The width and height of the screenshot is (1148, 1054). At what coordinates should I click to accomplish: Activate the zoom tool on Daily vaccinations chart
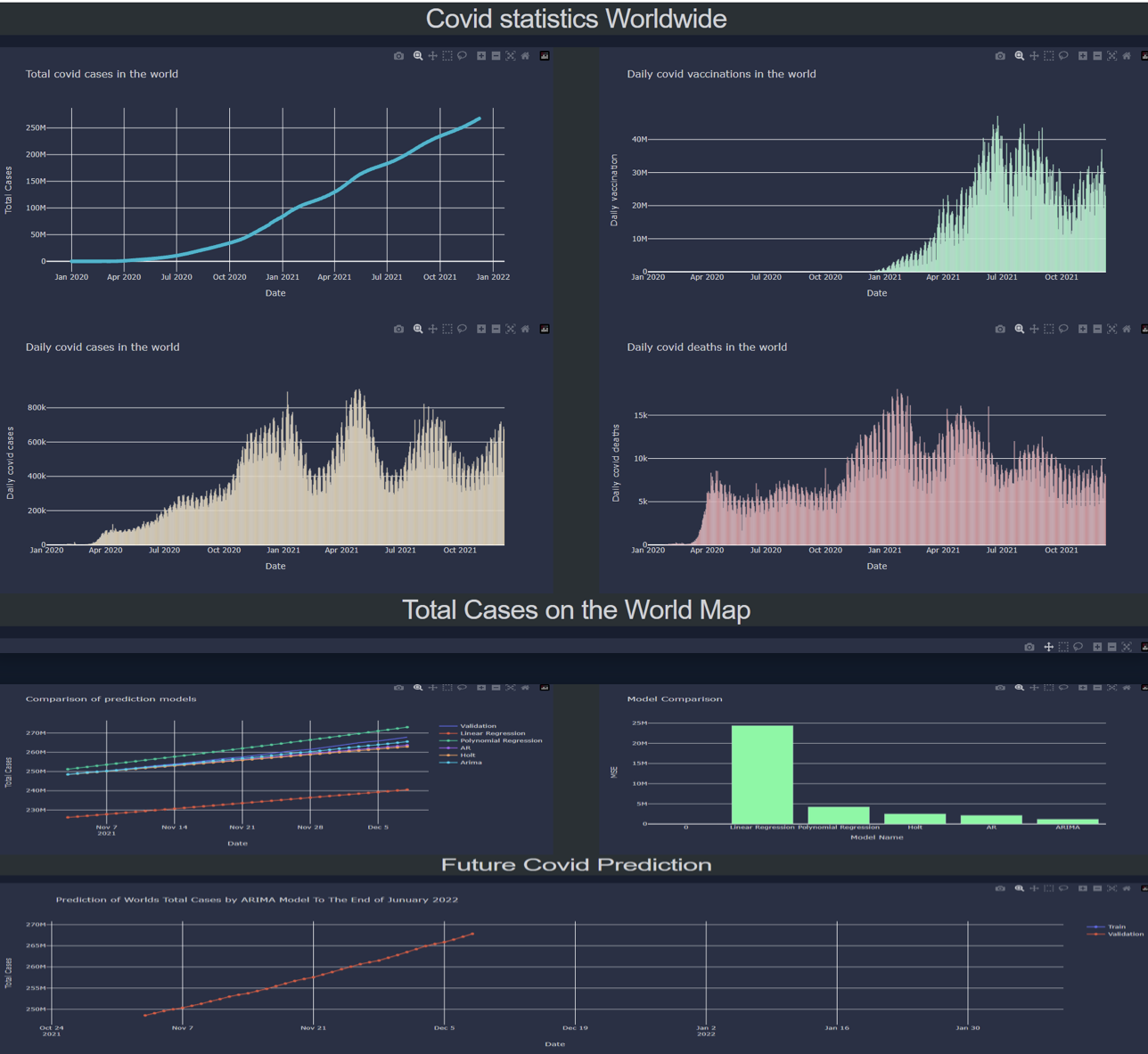point(1019,55)
